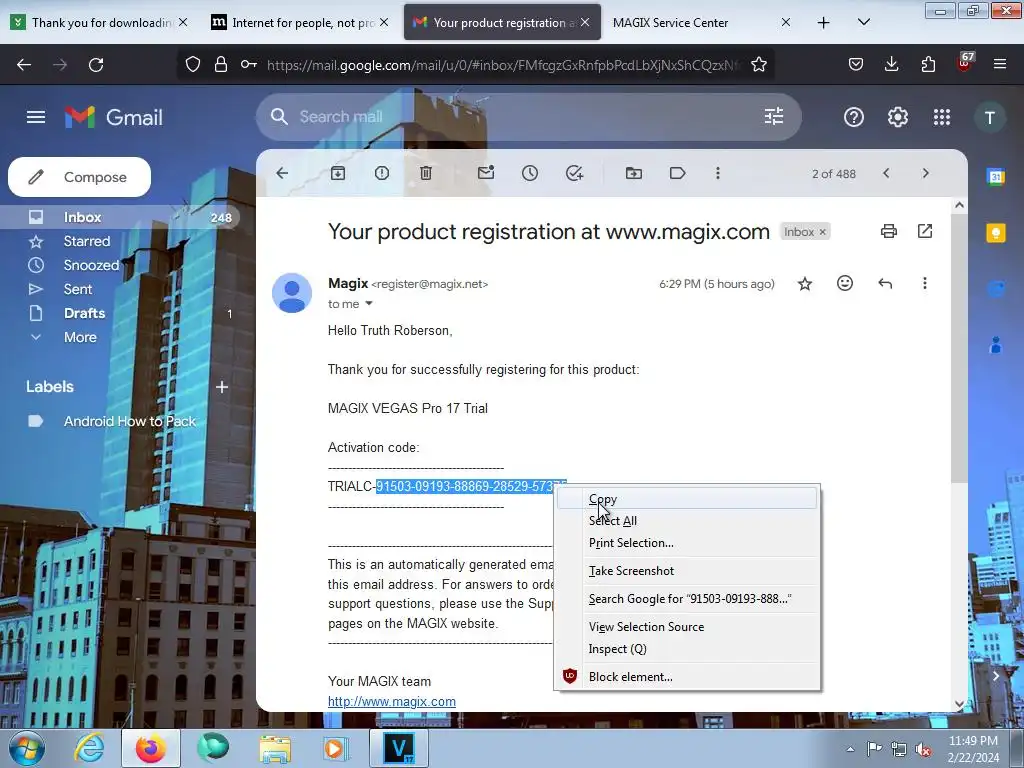
Task: Search Google for selected code
Action: 686,599
